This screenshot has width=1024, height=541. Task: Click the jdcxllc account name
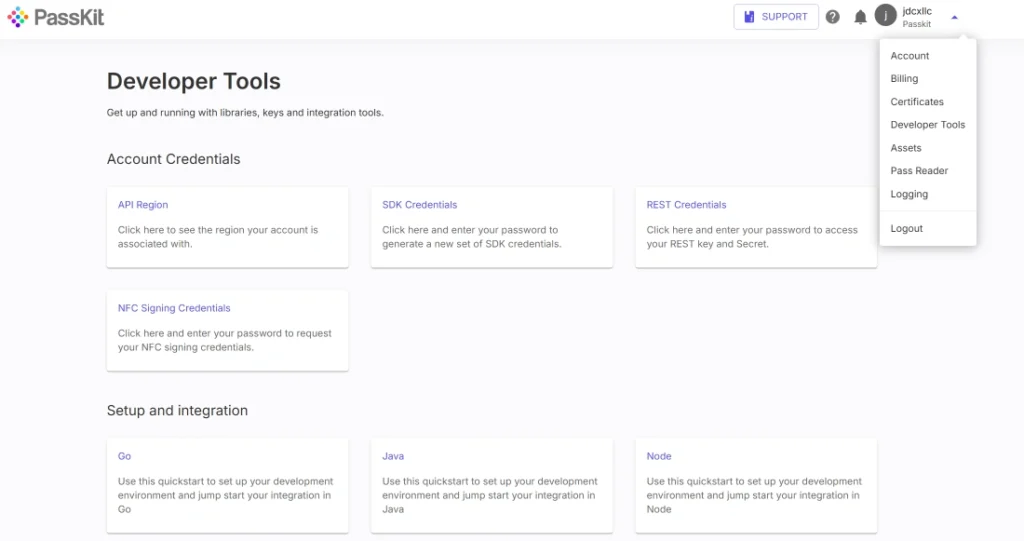[x=917, y=11]
